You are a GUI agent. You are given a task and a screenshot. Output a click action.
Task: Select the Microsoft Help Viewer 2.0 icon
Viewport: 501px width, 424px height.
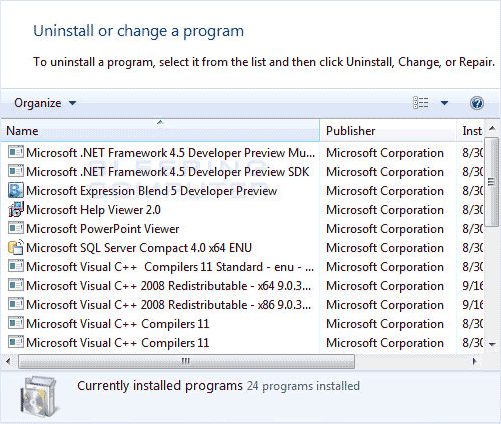tap(16, 210)
